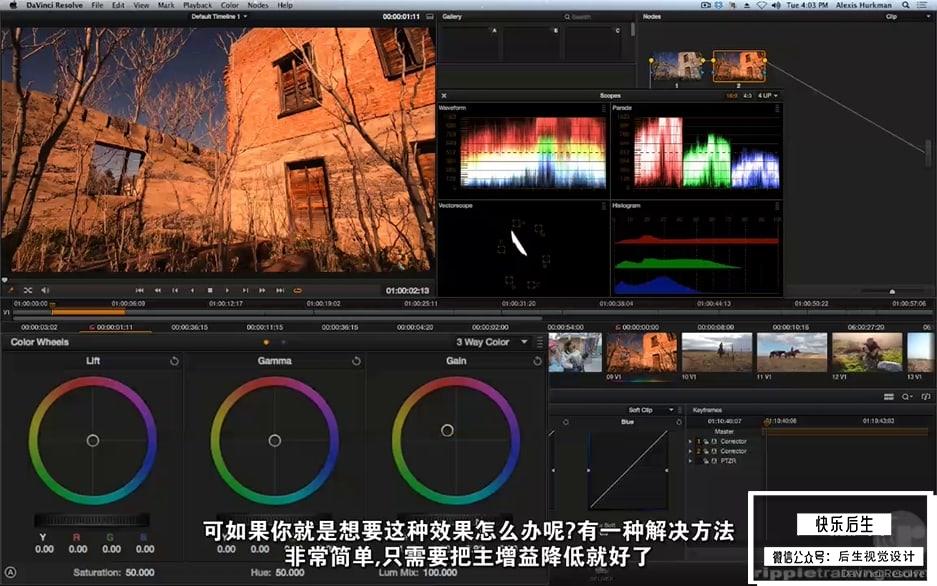Viewport: 937px width, 586px height.
Task: Reset the Gain color wheel
Action: coord(537,361)
